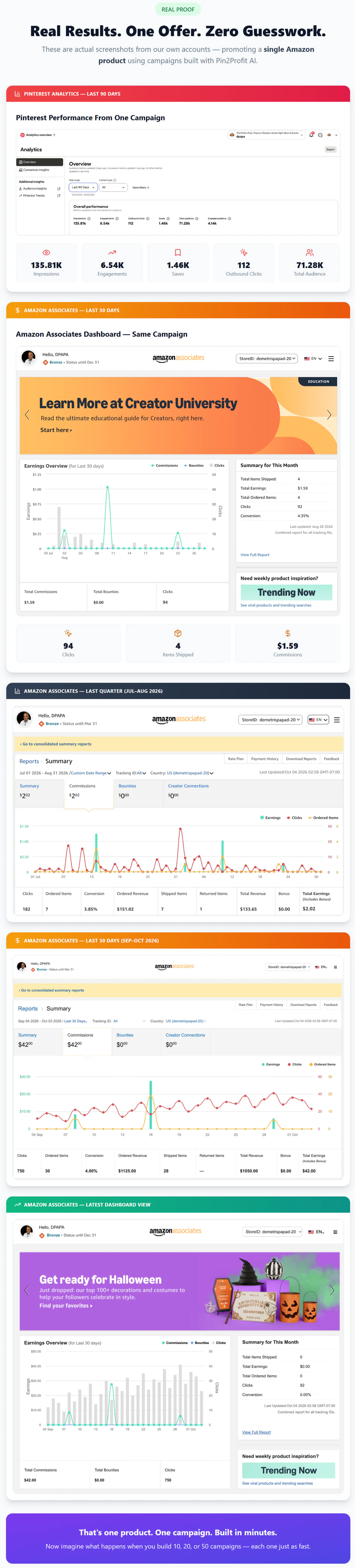355x1568 pixels.
Task: Click the Pinterest Export button
Action: point(331,149)
